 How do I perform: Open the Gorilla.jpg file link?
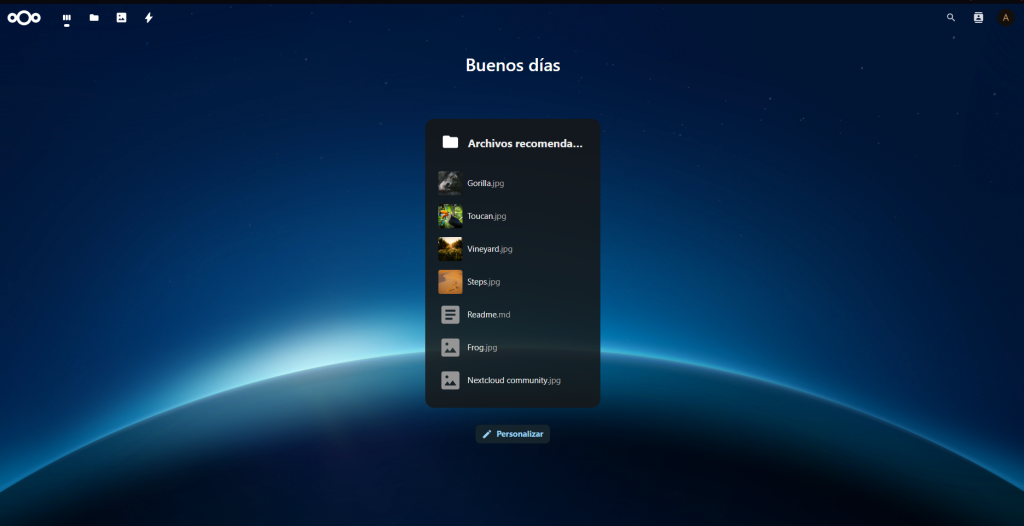(487, 183)
